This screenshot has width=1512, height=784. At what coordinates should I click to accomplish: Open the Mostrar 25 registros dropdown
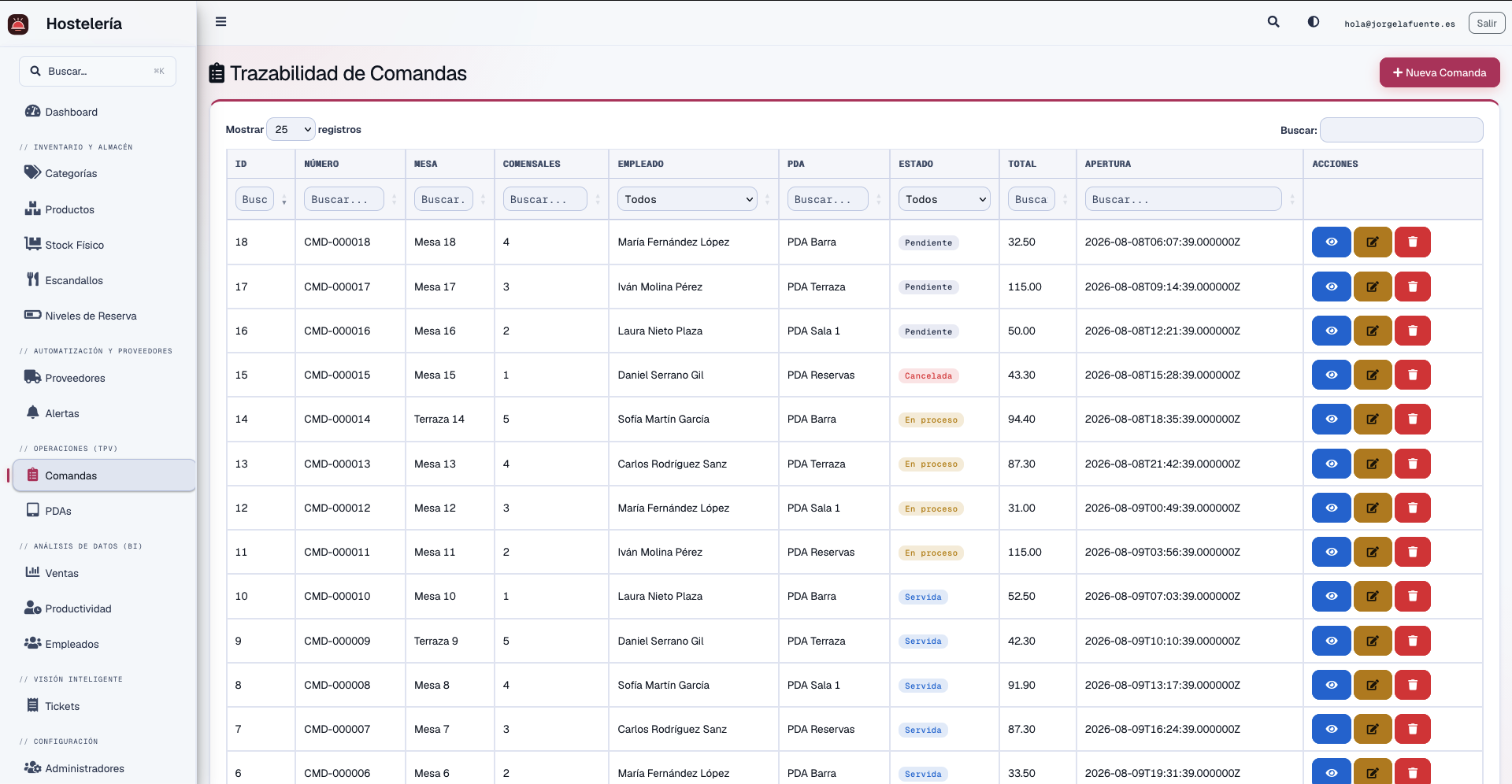291,129
